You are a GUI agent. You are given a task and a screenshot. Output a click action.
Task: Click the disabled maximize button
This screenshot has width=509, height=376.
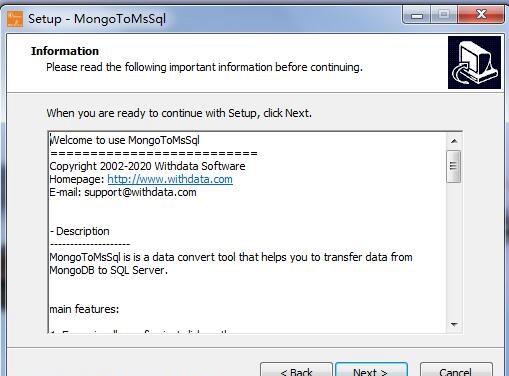click(x=444, y=15)
